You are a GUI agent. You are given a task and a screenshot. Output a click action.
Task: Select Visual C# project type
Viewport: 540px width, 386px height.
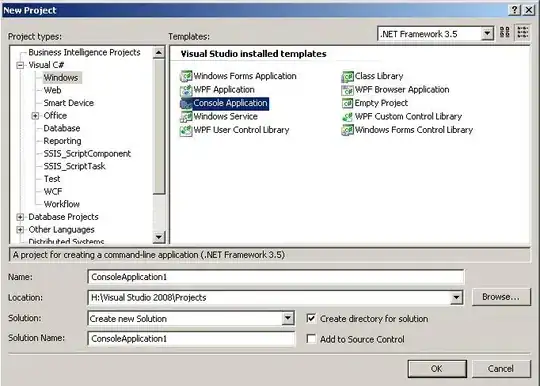pyautogui.click(x=46, y=65)
